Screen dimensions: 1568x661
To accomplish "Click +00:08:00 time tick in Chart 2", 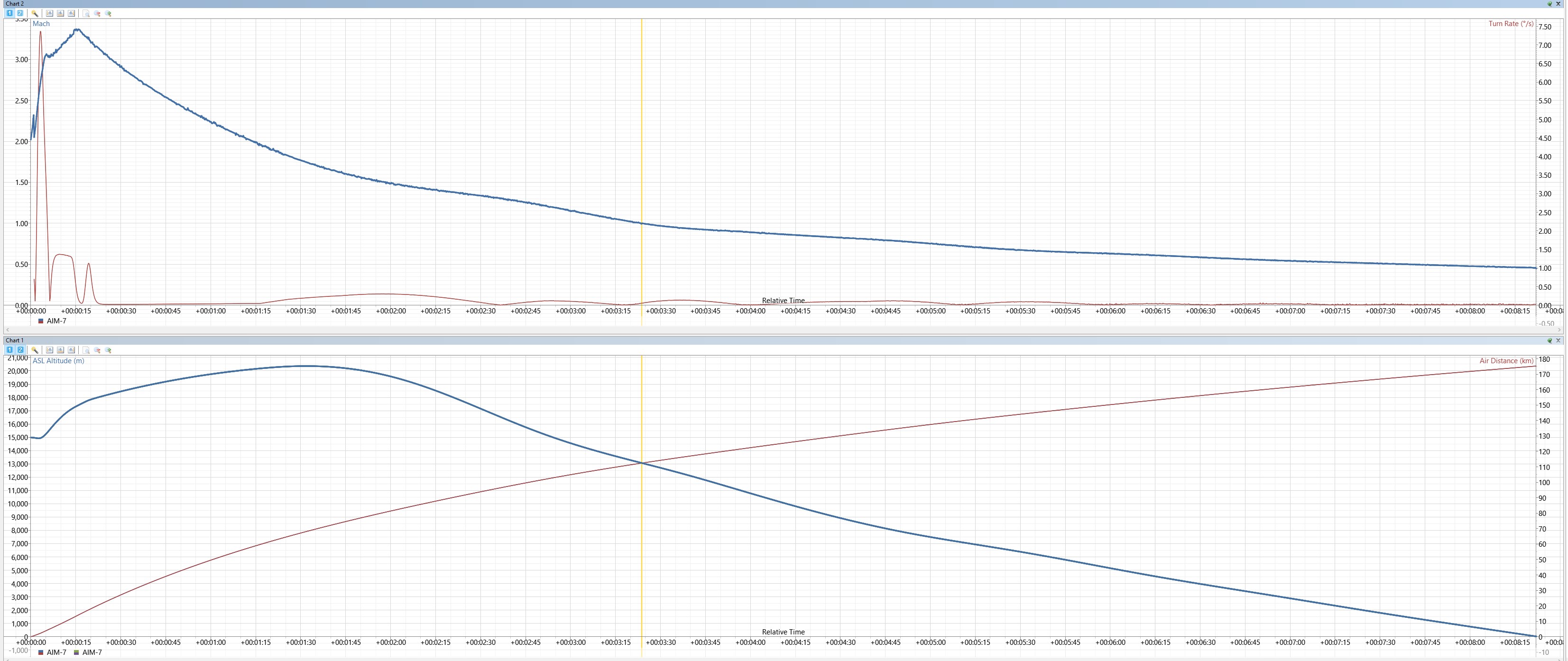I will click(1470, 311).
